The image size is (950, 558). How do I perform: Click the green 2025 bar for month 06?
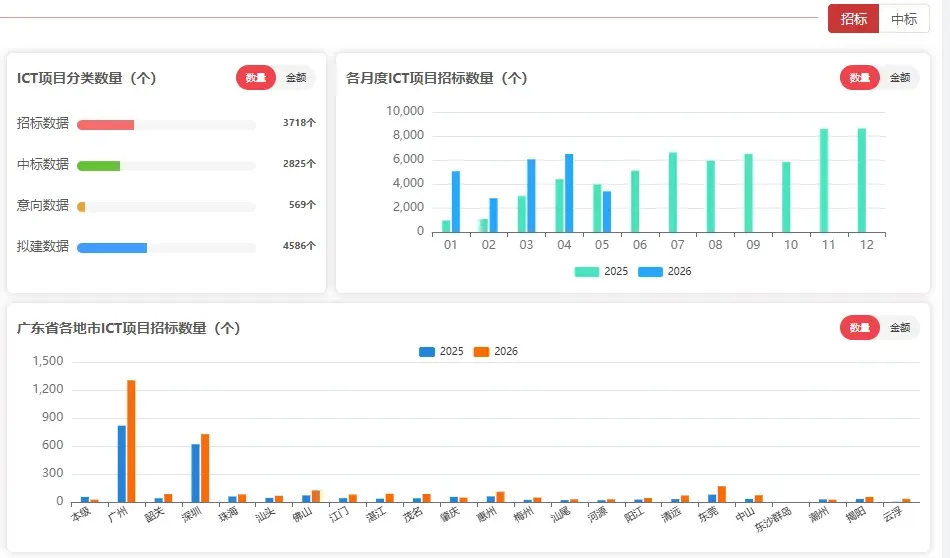[x=635, y=202]
